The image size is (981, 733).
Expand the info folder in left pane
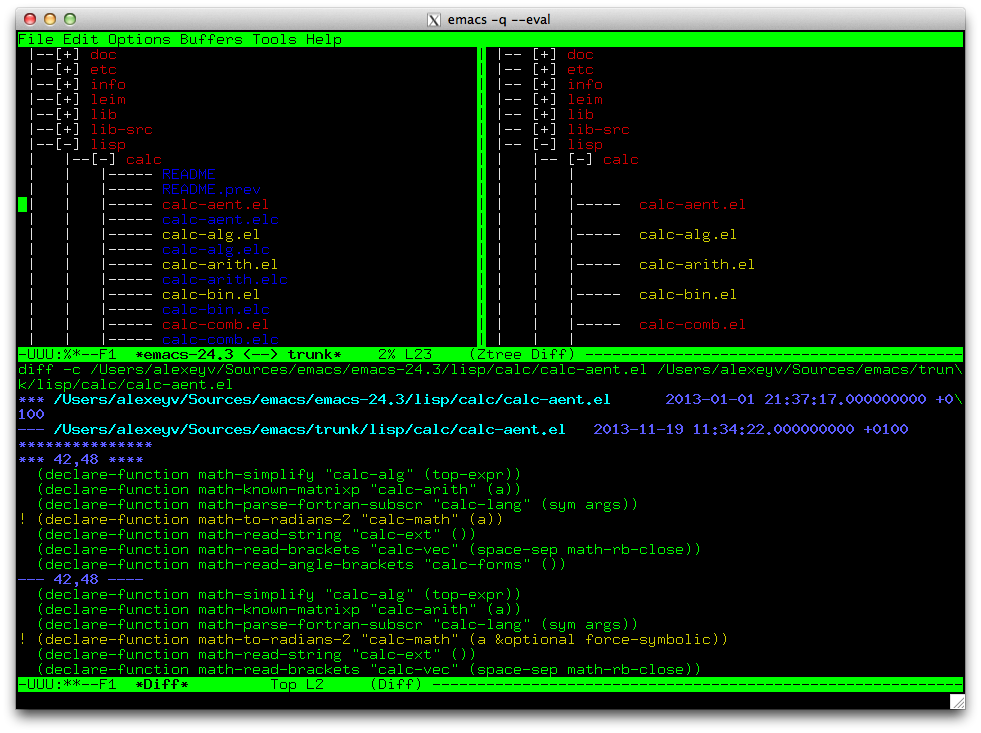click(x=68, y=84)
